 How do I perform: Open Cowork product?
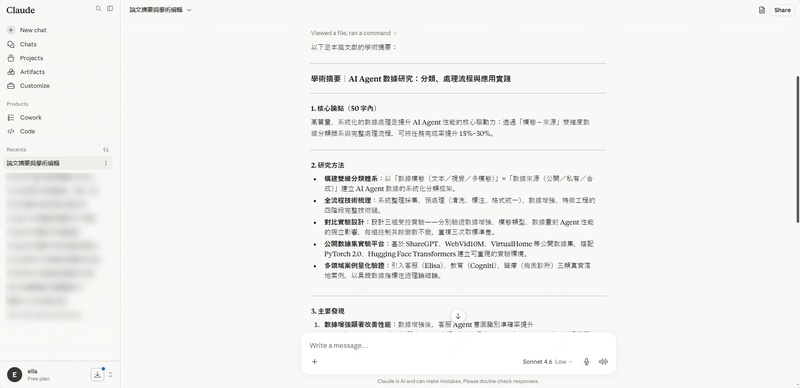point(31,117)
